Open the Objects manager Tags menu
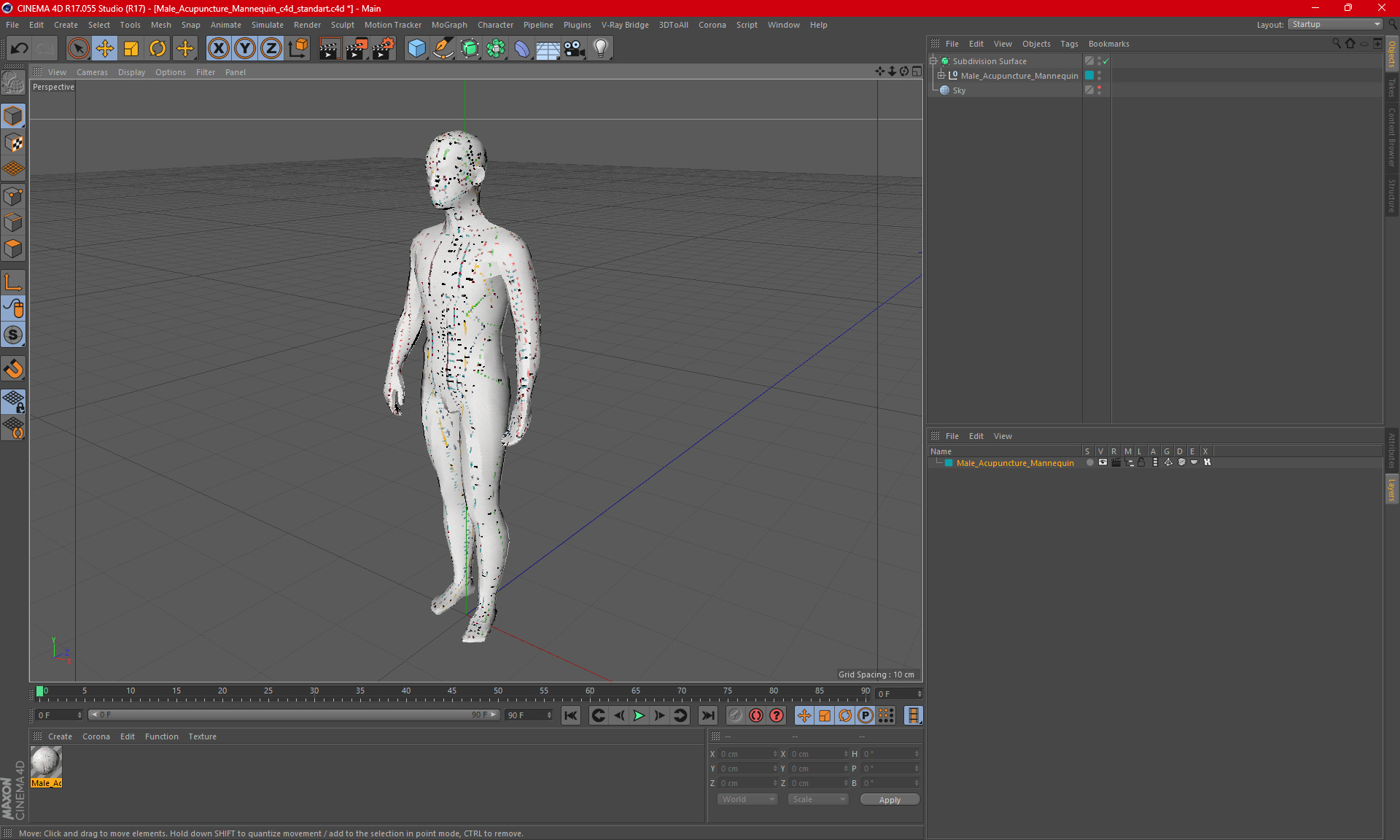The image size is (1400, 840). 1069,44
